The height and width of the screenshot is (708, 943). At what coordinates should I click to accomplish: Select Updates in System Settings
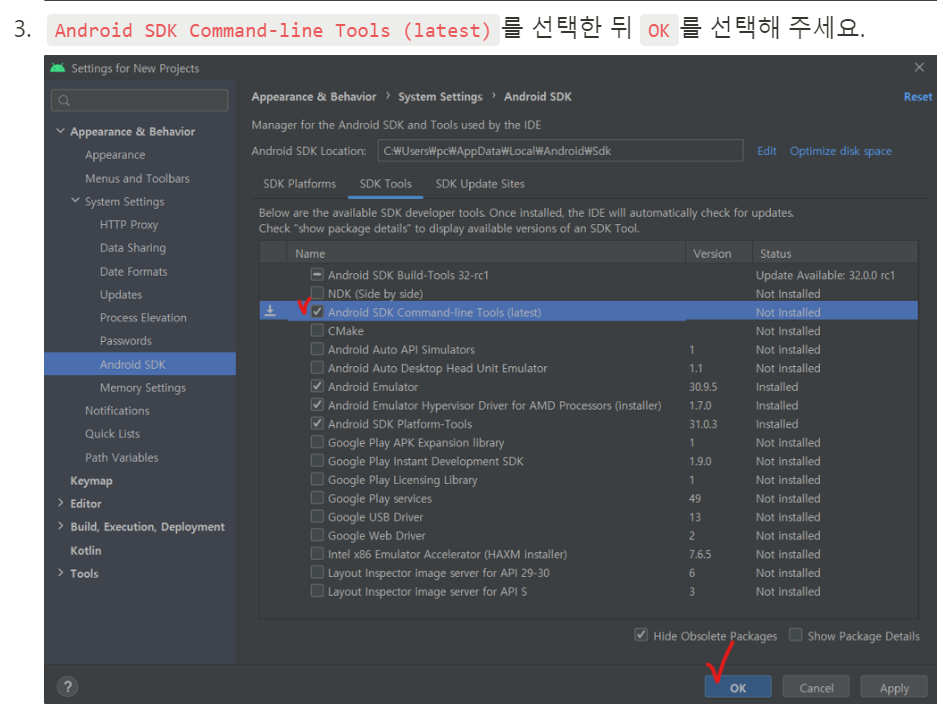click(121, 295)
